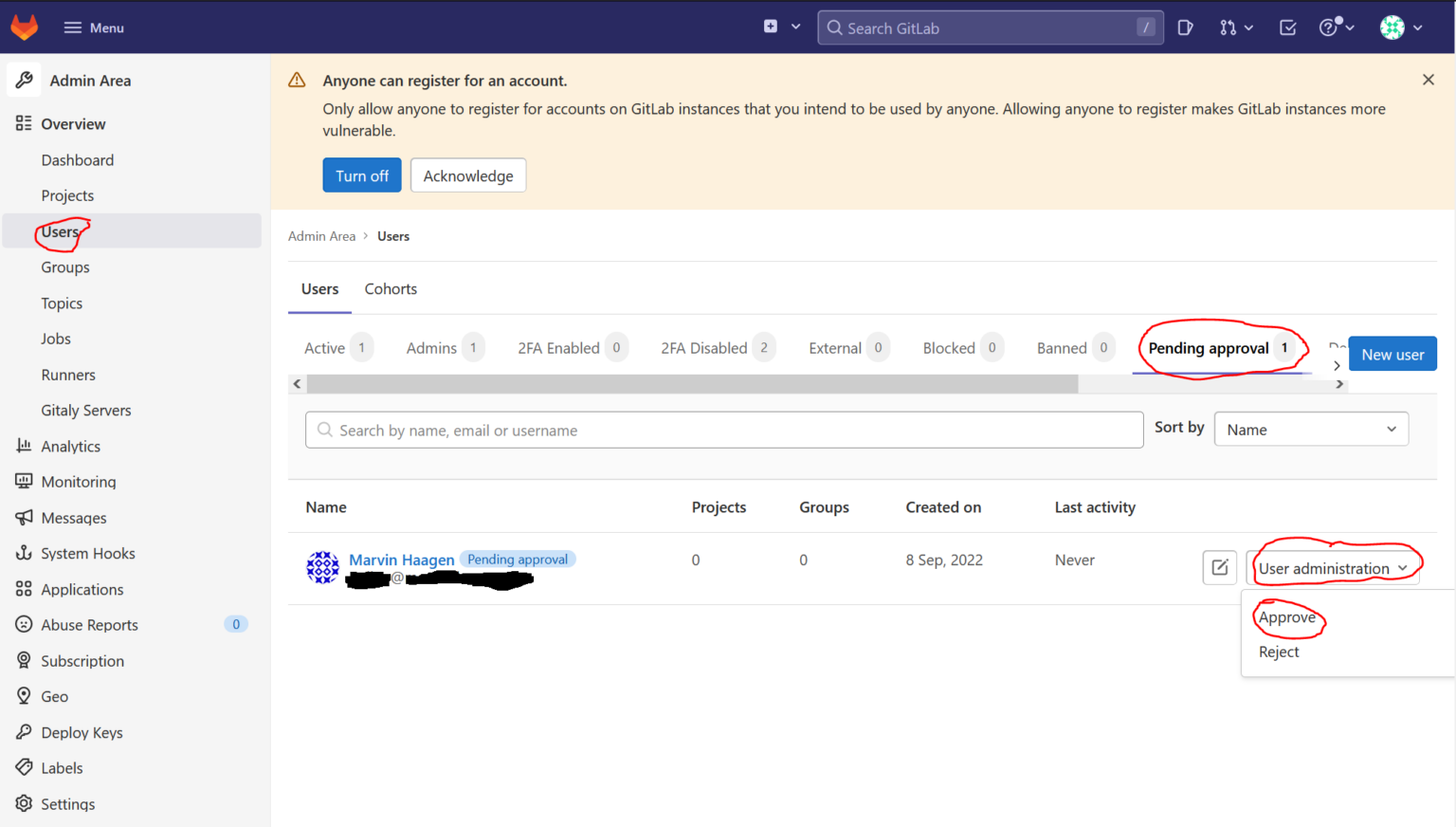Open the Sort by Name dropdown
1456x827 pixels.
tap(1311, 429)
